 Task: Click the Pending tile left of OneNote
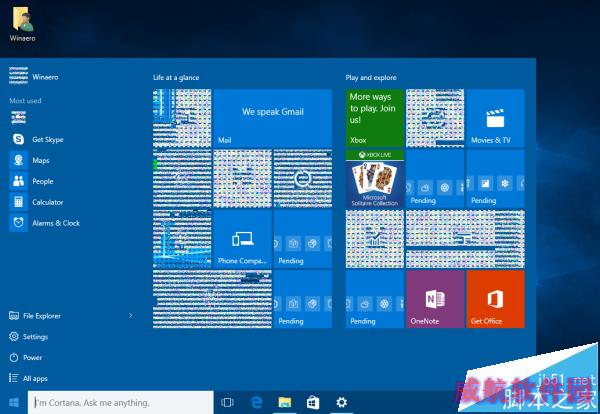[375, 299]
